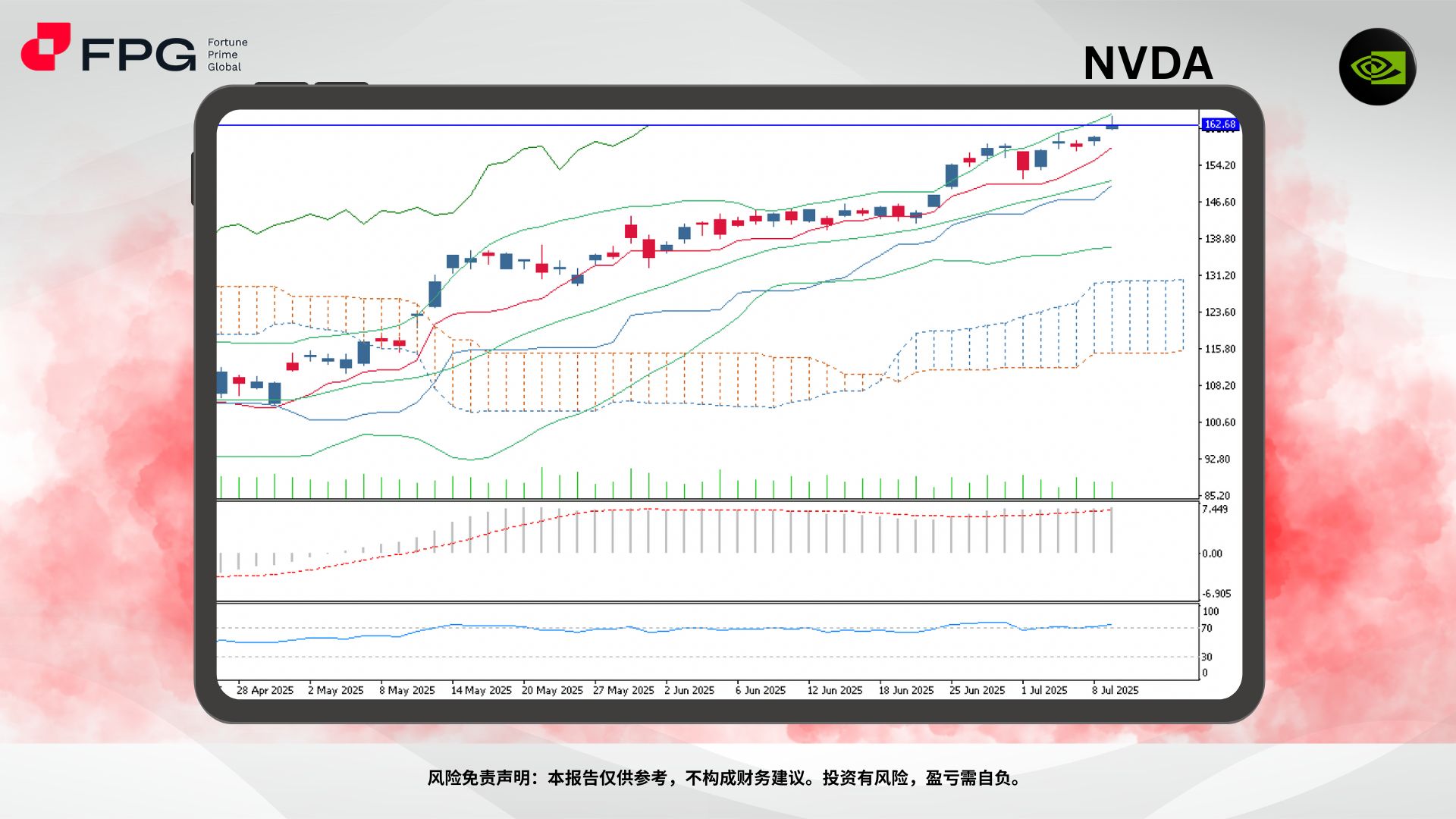Click the 28 Apr 2025 date label
Image resolution: width=1456 pixels, height=819 pixels.
(x=265, y=691)
